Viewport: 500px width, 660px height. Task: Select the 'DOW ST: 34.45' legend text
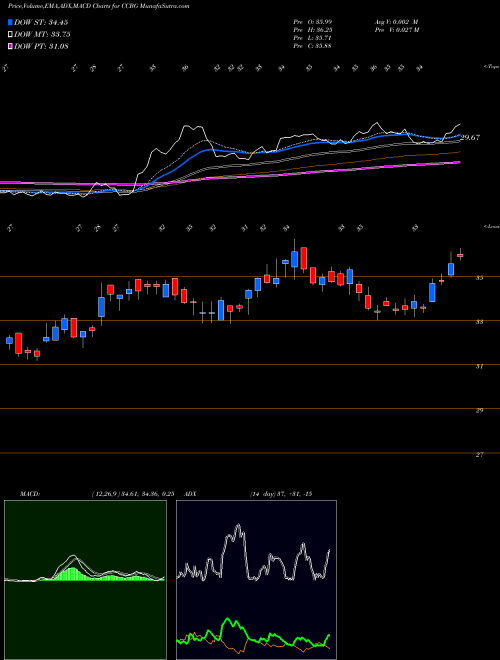coord(41,22)
